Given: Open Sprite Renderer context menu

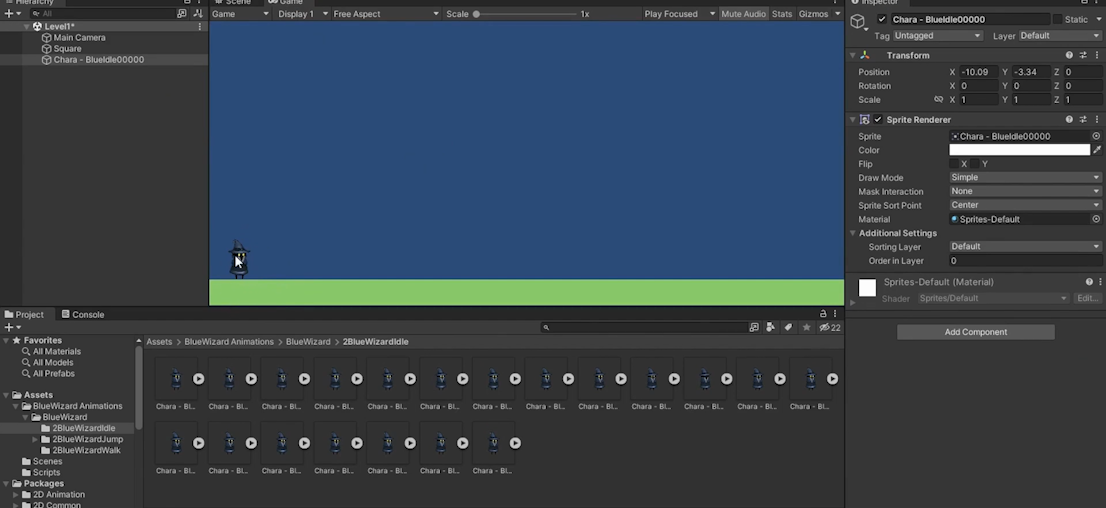Looking at the screenshot, I should 1096,119.
